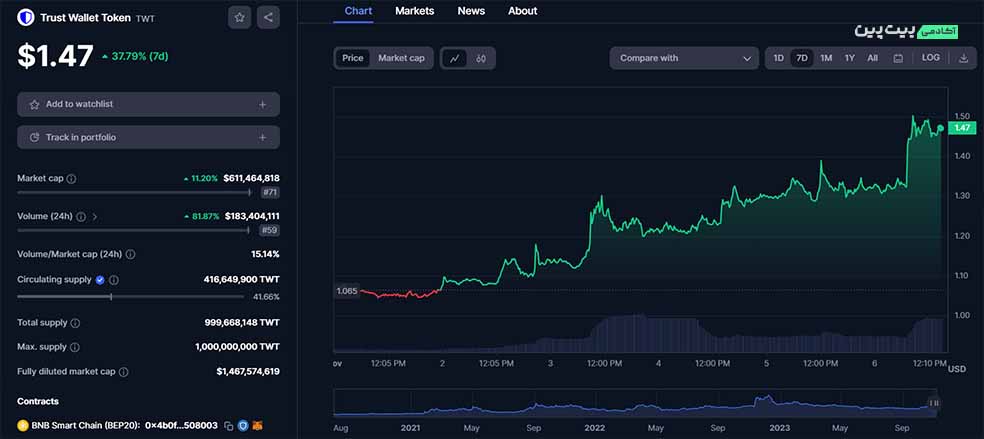Click info icon next to Volume/Market cap (24h)
This screenshot has width=984, height=439.
pos(131,255)
